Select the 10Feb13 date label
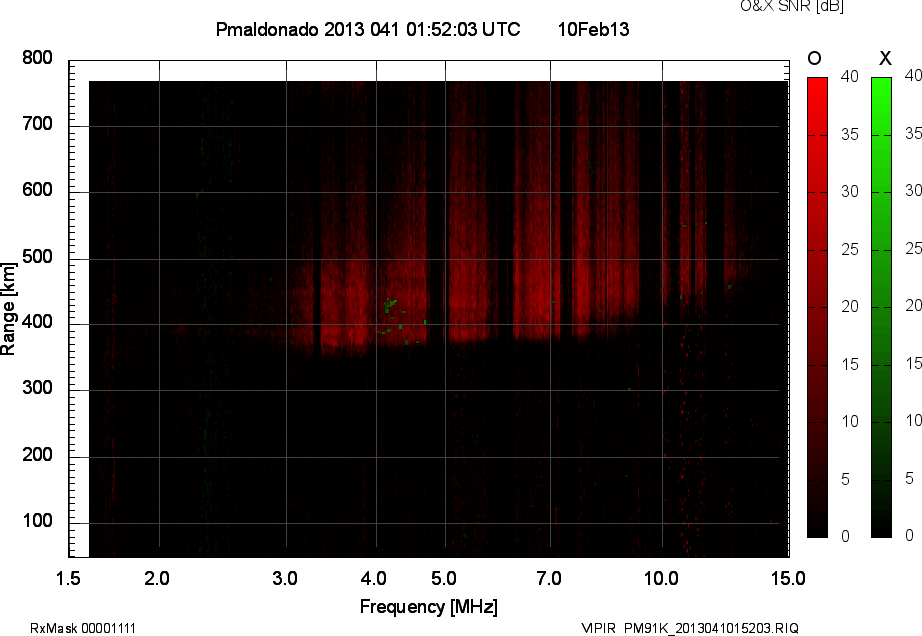Image resolution: width=922 pixels, height=636 pixels. [x=593, y=30]
